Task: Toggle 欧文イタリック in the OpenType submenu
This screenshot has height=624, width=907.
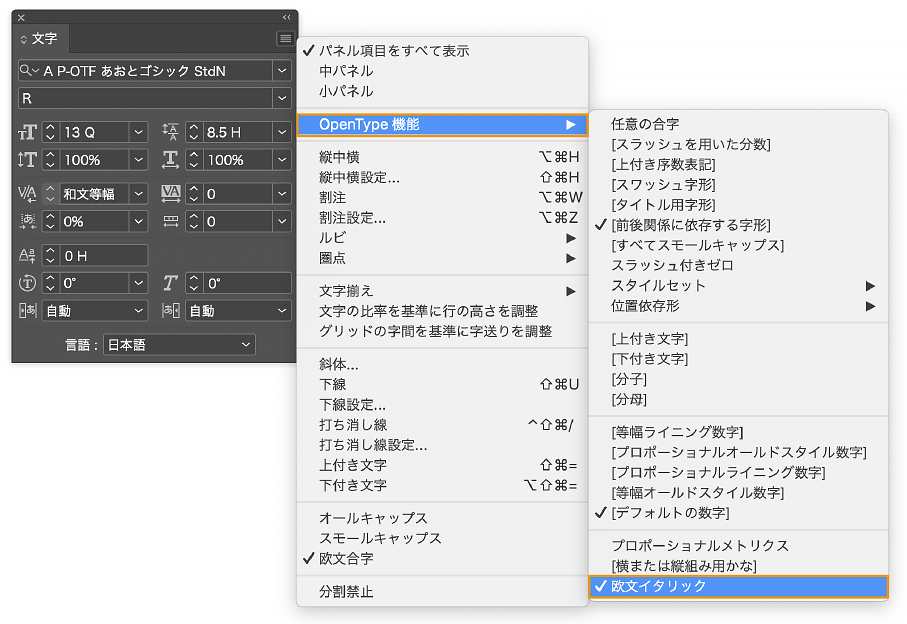Action: point(659,586)
